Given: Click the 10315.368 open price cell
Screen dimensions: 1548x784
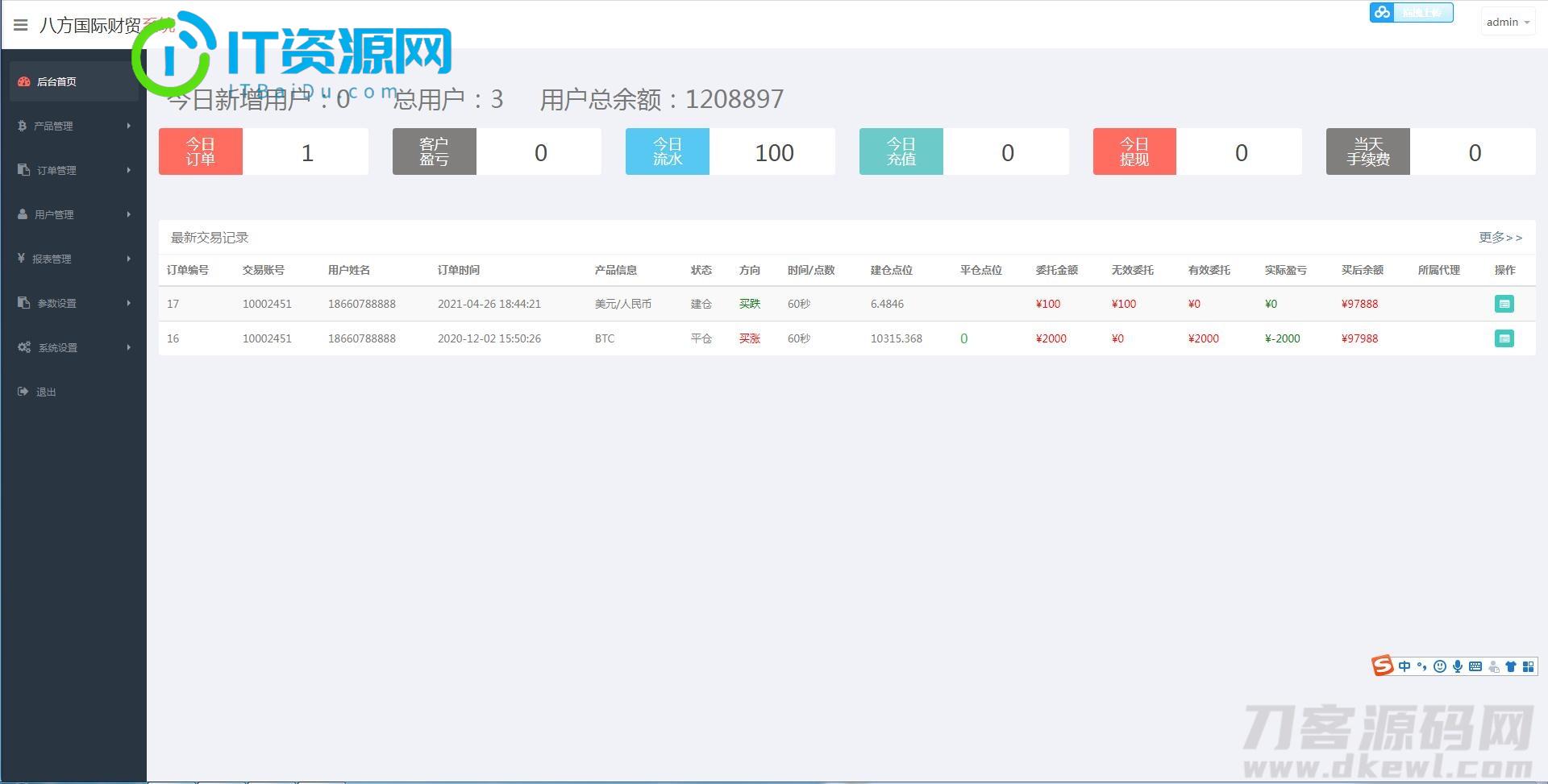Looking at the screenshot, I should coord(897,338).
